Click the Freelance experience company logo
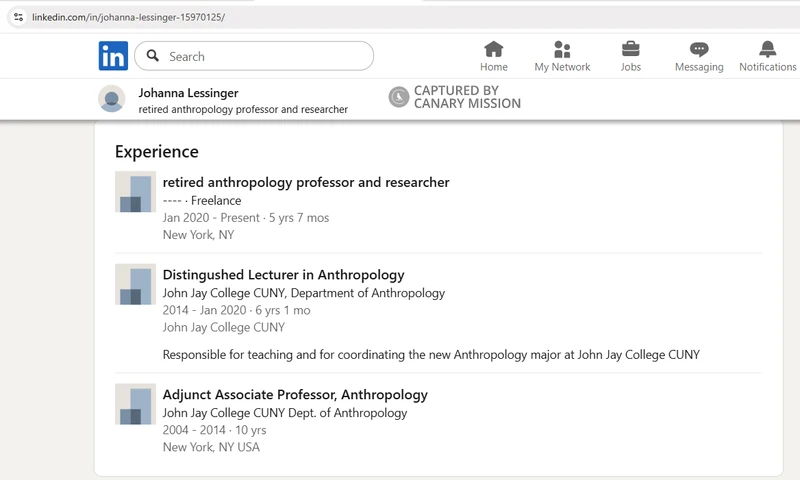Viewport: 800px width, 480px height. click(135, 191)
